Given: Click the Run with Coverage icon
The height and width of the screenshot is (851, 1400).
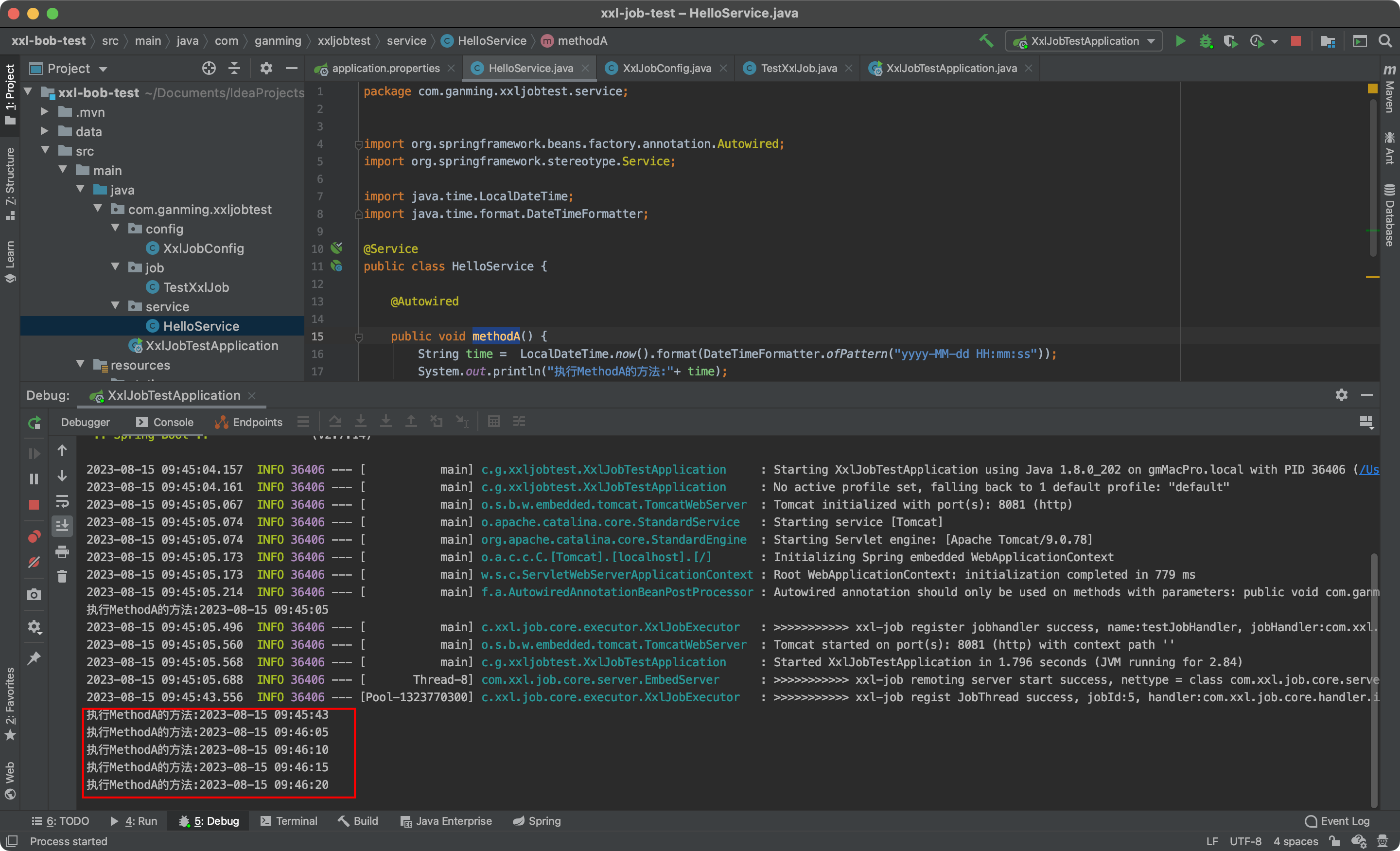Looking at the screenshot, I should click(x=1230, y=41).
